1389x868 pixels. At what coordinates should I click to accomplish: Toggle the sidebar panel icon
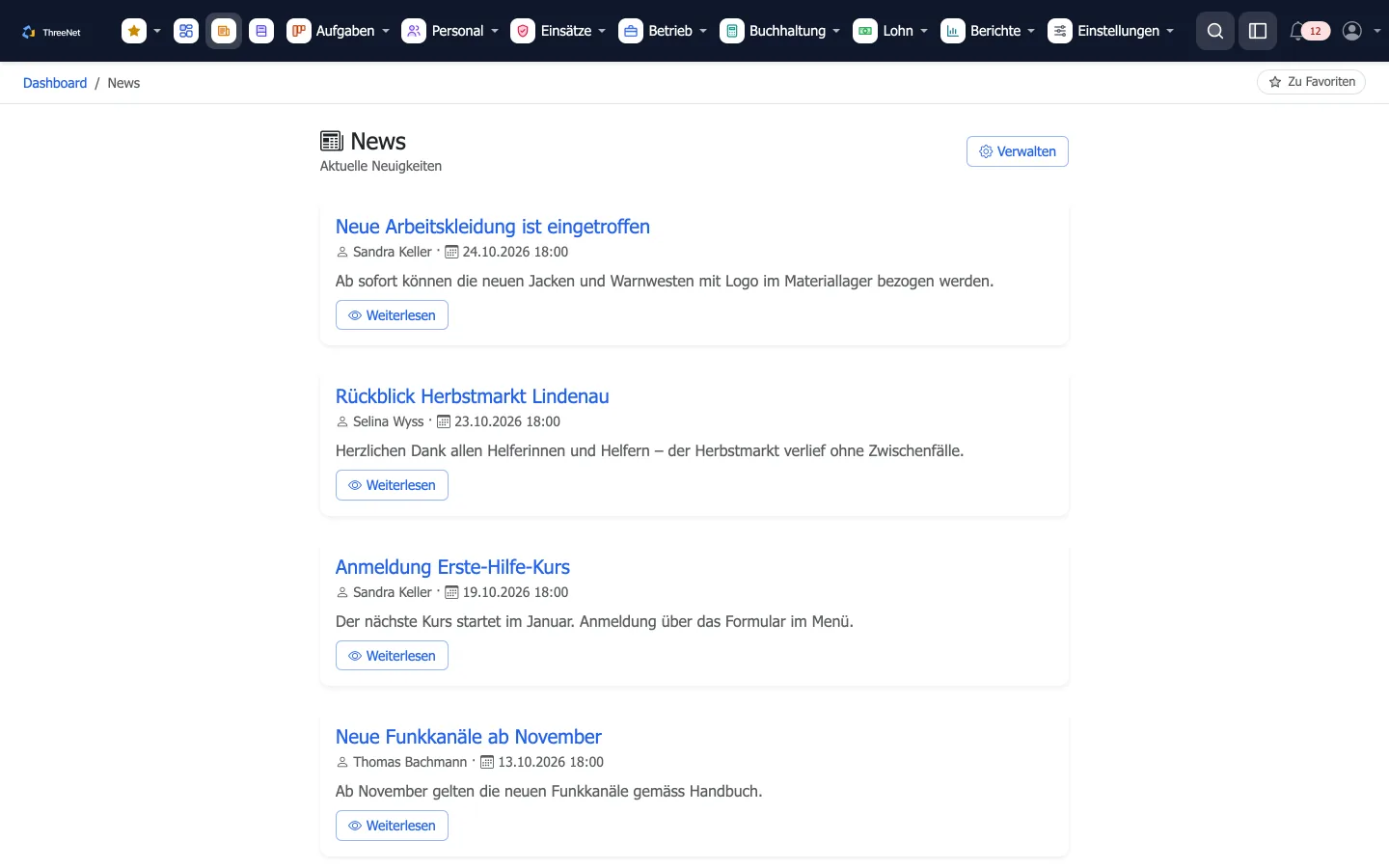(1258, 31)
